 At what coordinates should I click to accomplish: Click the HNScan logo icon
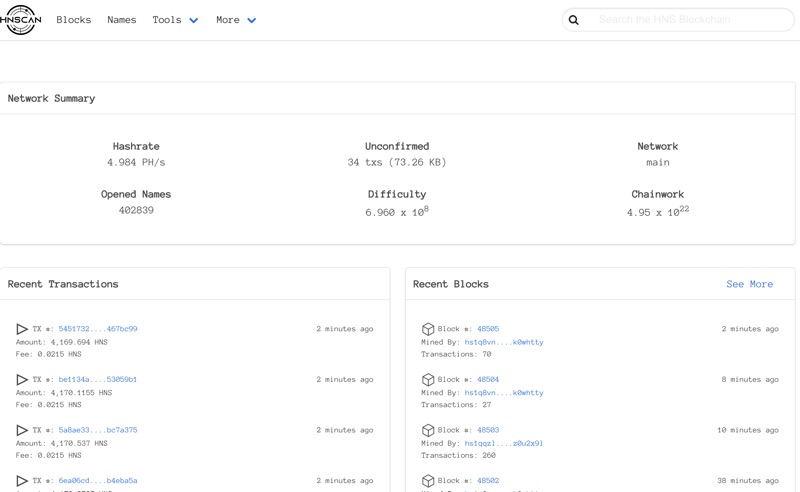21,20
